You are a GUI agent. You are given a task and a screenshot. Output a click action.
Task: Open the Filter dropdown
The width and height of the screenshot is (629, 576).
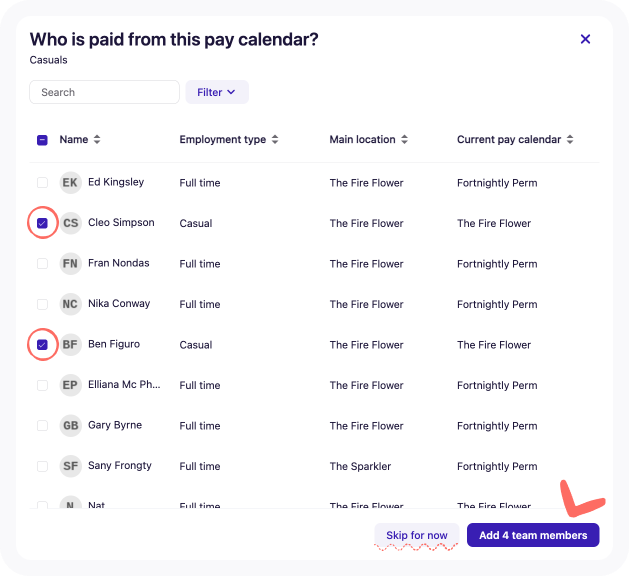pos(217,92)
